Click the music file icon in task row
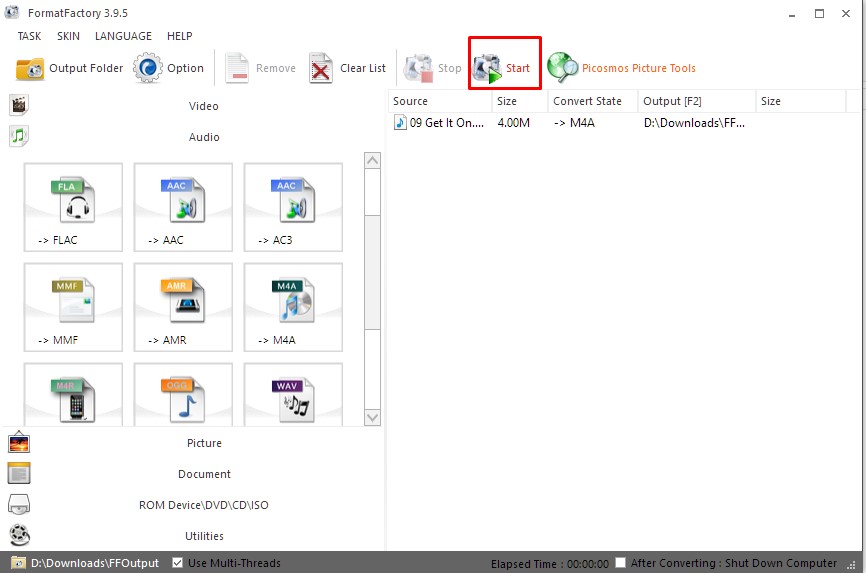This screenshot has height=573, width=866. tap(400, 122)
